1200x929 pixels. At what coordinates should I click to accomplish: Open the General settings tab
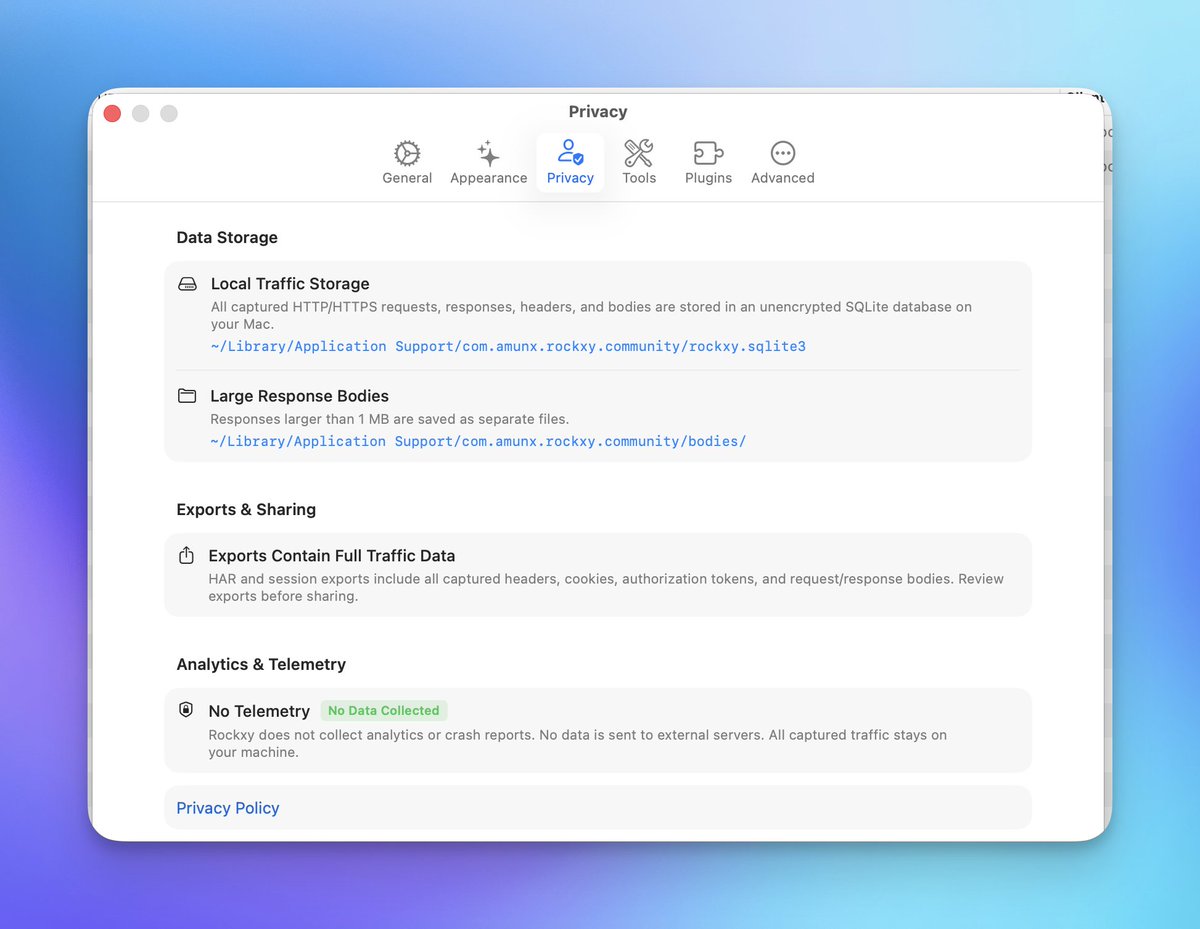click(x=407, y=163)
